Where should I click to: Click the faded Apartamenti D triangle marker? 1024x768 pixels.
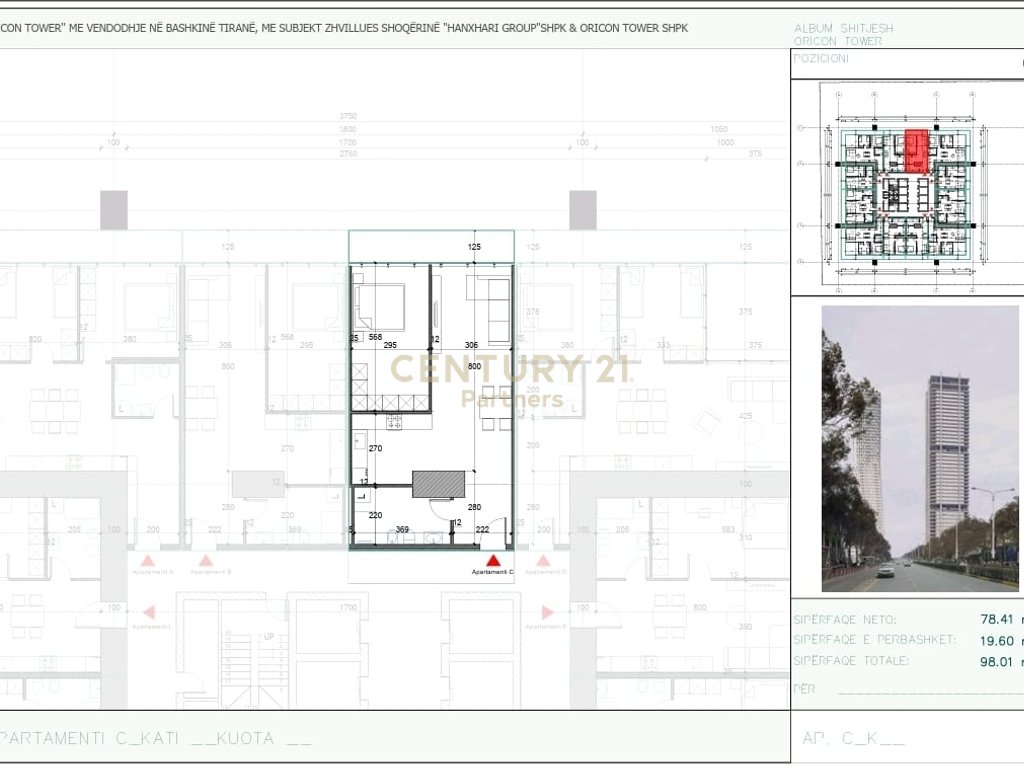click(543, 561)
